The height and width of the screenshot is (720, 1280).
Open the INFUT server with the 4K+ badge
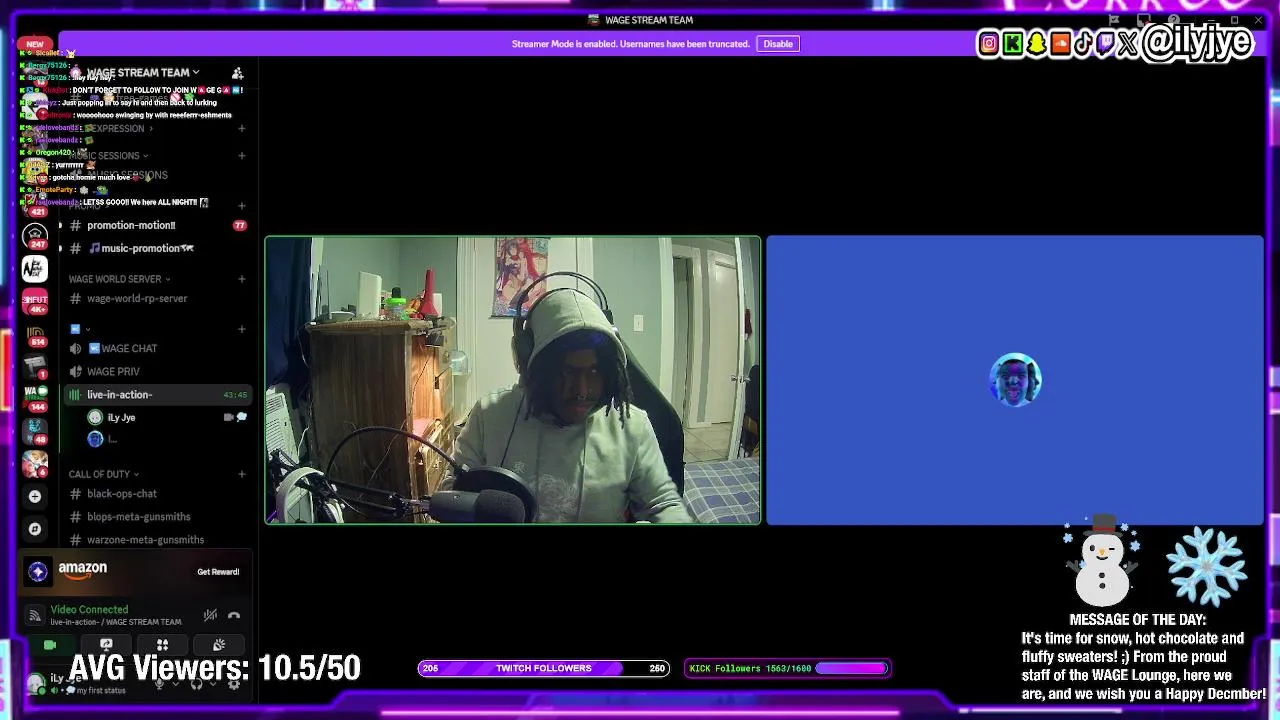35,301
